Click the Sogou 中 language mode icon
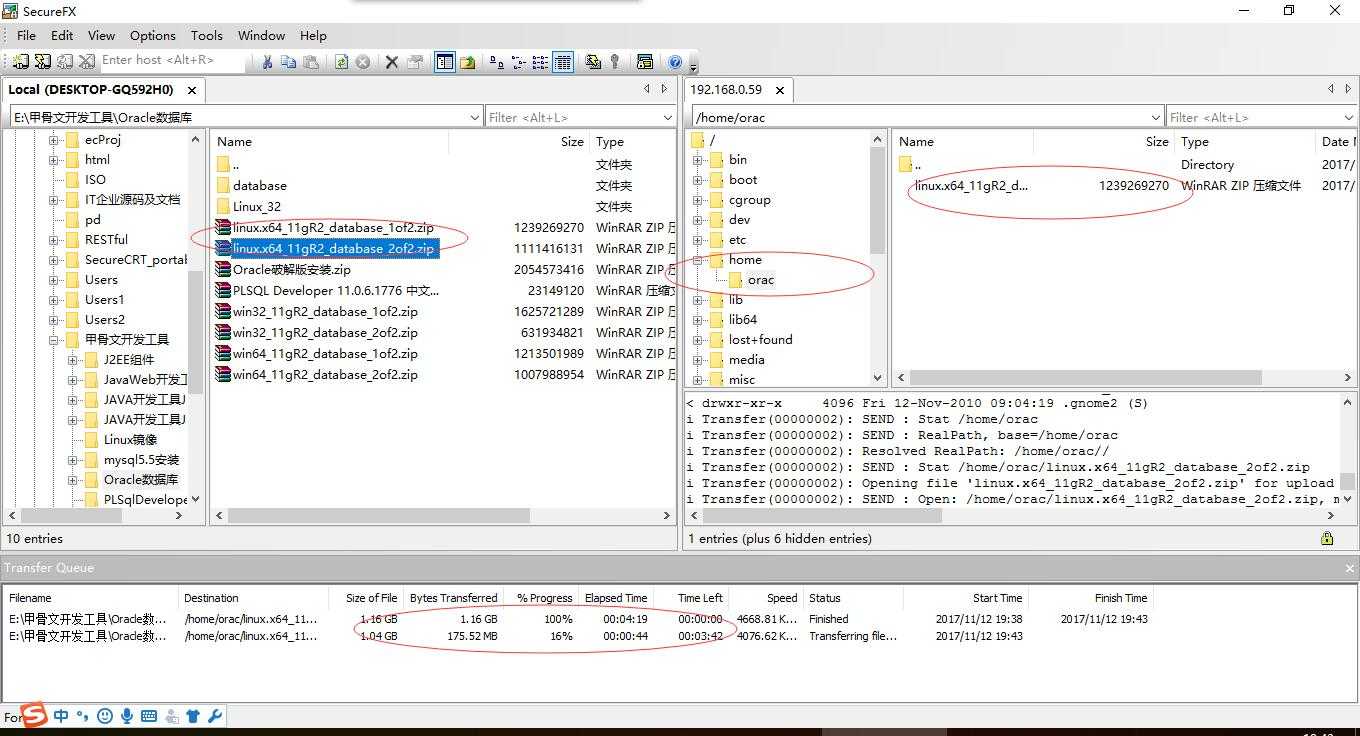The width and height of the screenshot is (1360, 736). (x=61, y=716)
